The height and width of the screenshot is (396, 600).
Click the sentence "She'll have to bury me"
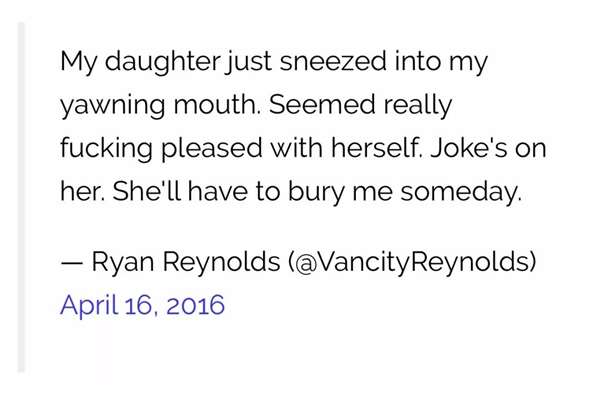(x=253, y=192)
